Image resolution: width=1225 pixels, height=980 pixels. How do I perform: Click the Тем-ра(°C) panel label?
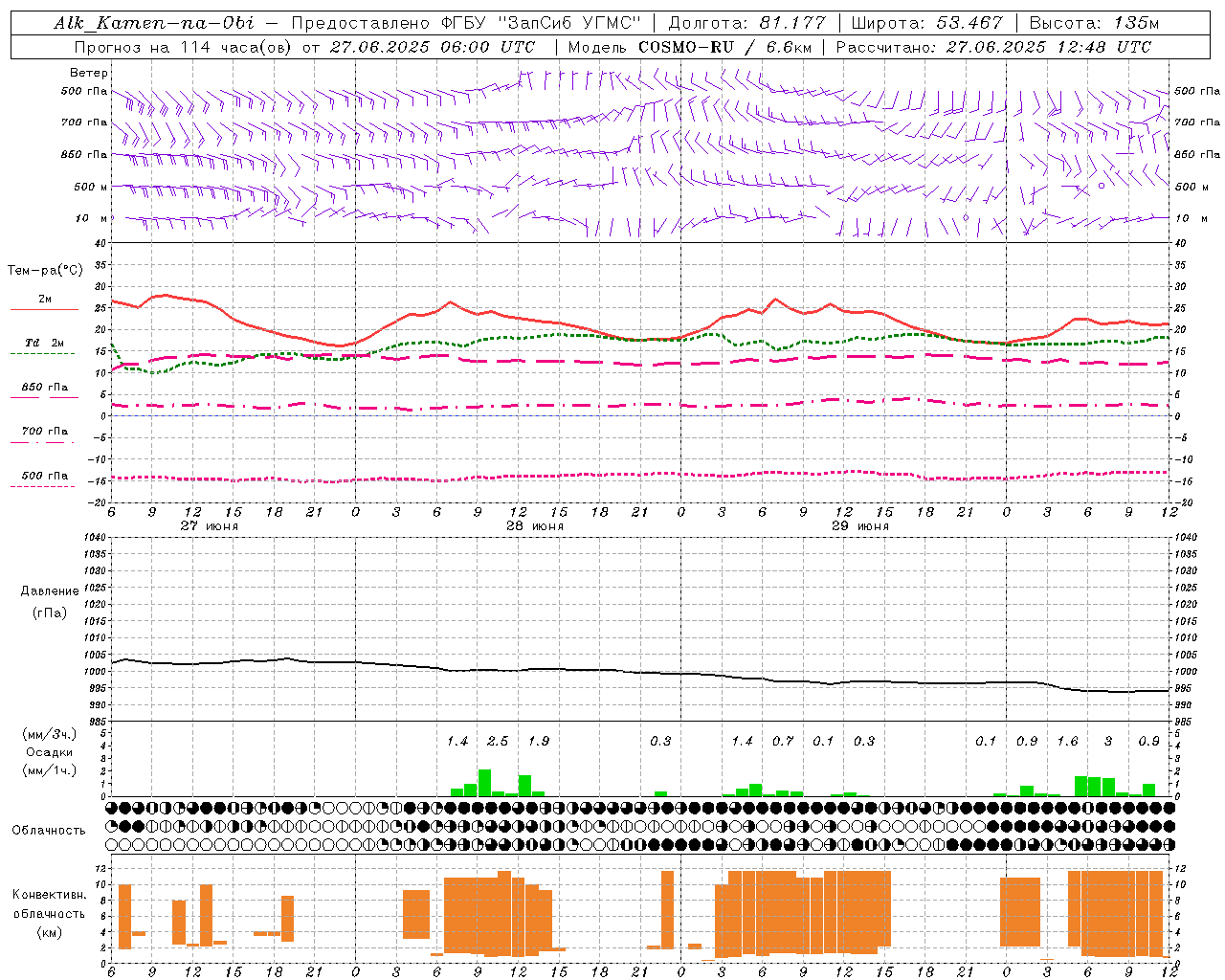pyautogui.click(x=45, y=271)
